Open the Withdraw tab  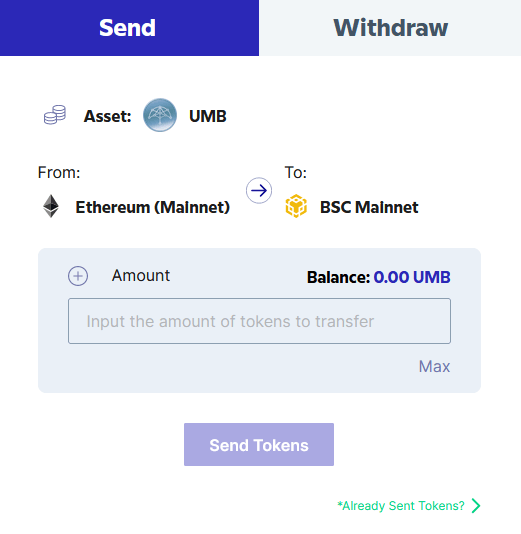[390, 28]
